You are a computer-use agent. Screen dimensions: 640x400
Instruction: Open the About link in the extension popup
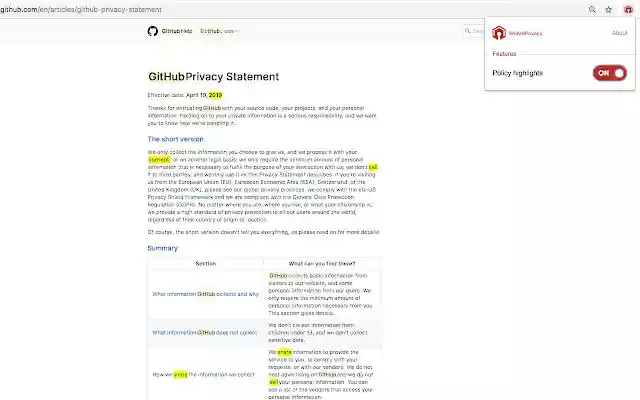click(619, 33)
